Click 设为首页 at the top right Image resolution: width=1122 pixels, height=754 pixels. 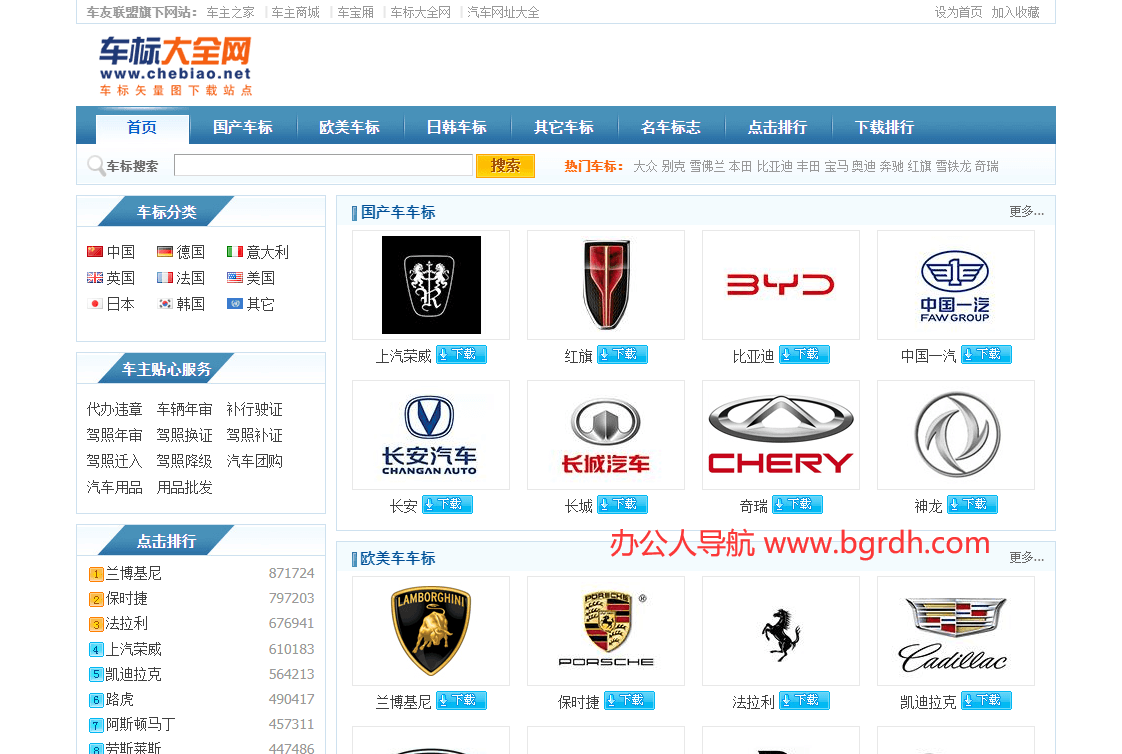tap(958, 12)
